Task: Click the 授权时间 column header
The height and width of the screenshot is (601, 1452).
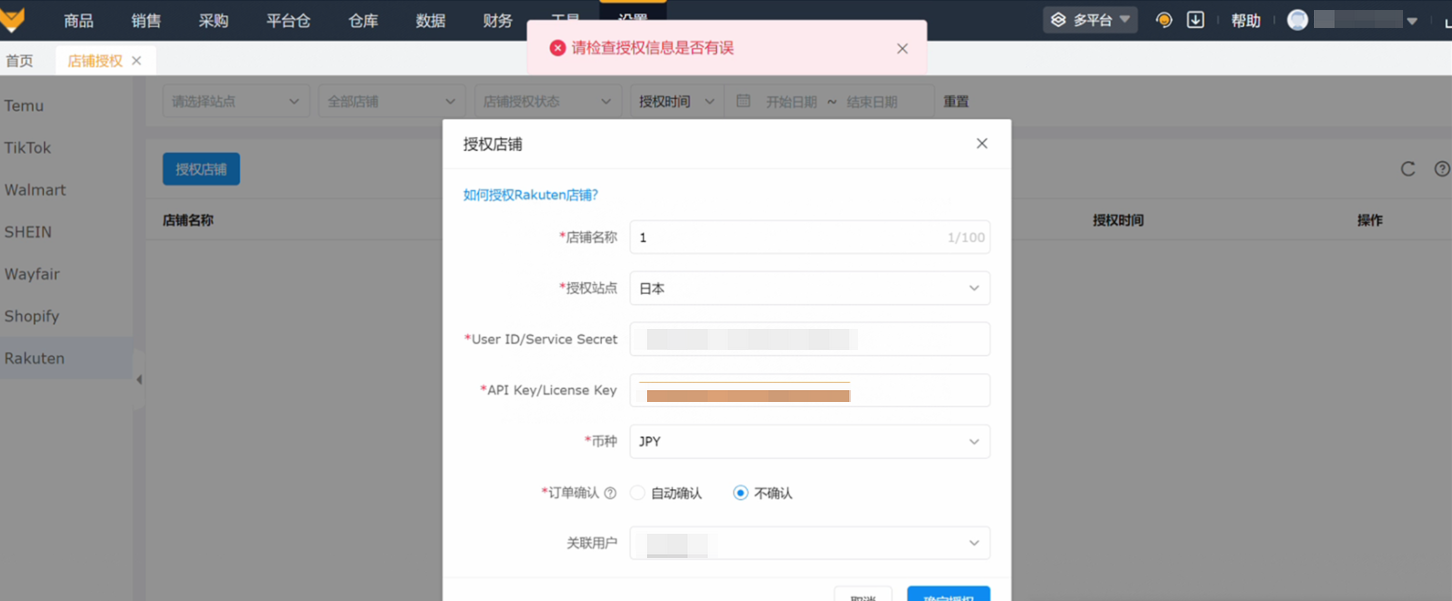Action: [x=1118, y=220]
